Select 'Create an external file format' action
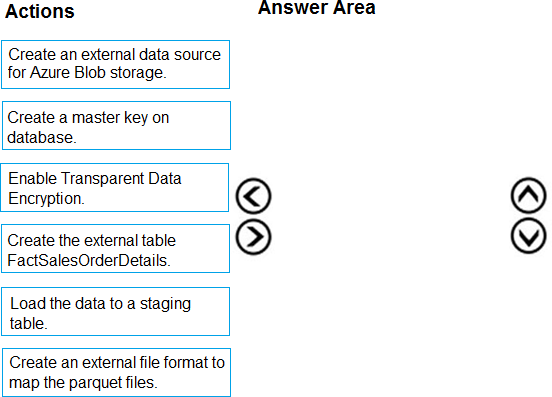Image resolution: width=552 pixels, height=397 pixels. coord(116,372)
